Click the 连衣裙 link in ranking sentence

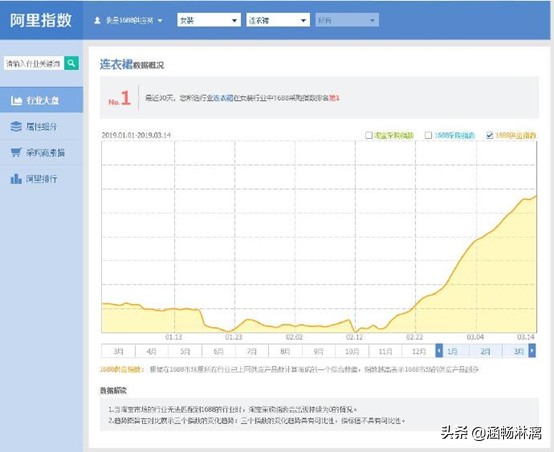(x=223, y=98)
